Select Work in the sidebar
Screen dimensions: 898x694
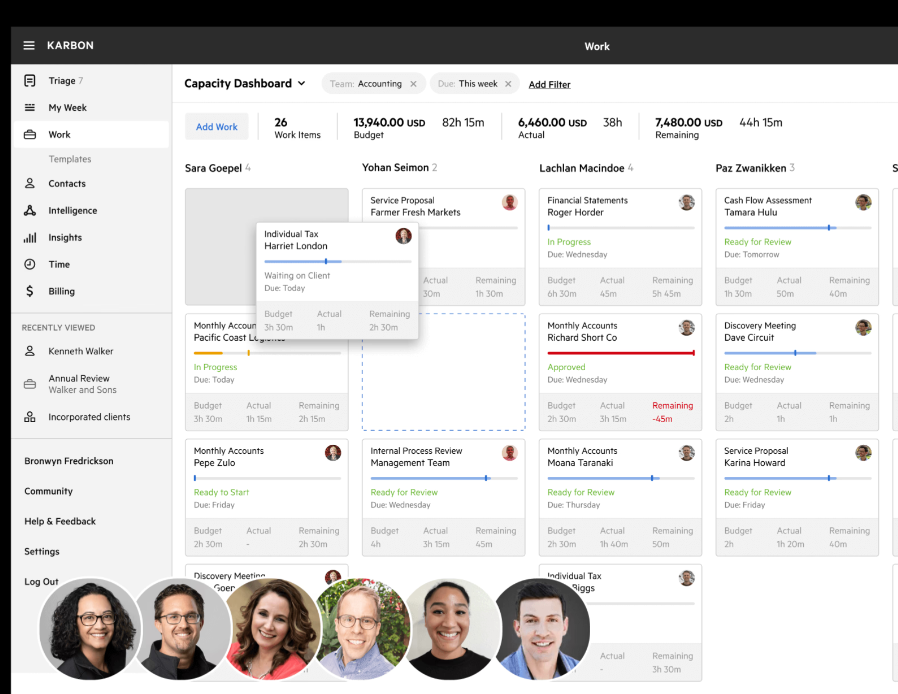[x=60, y=135]
